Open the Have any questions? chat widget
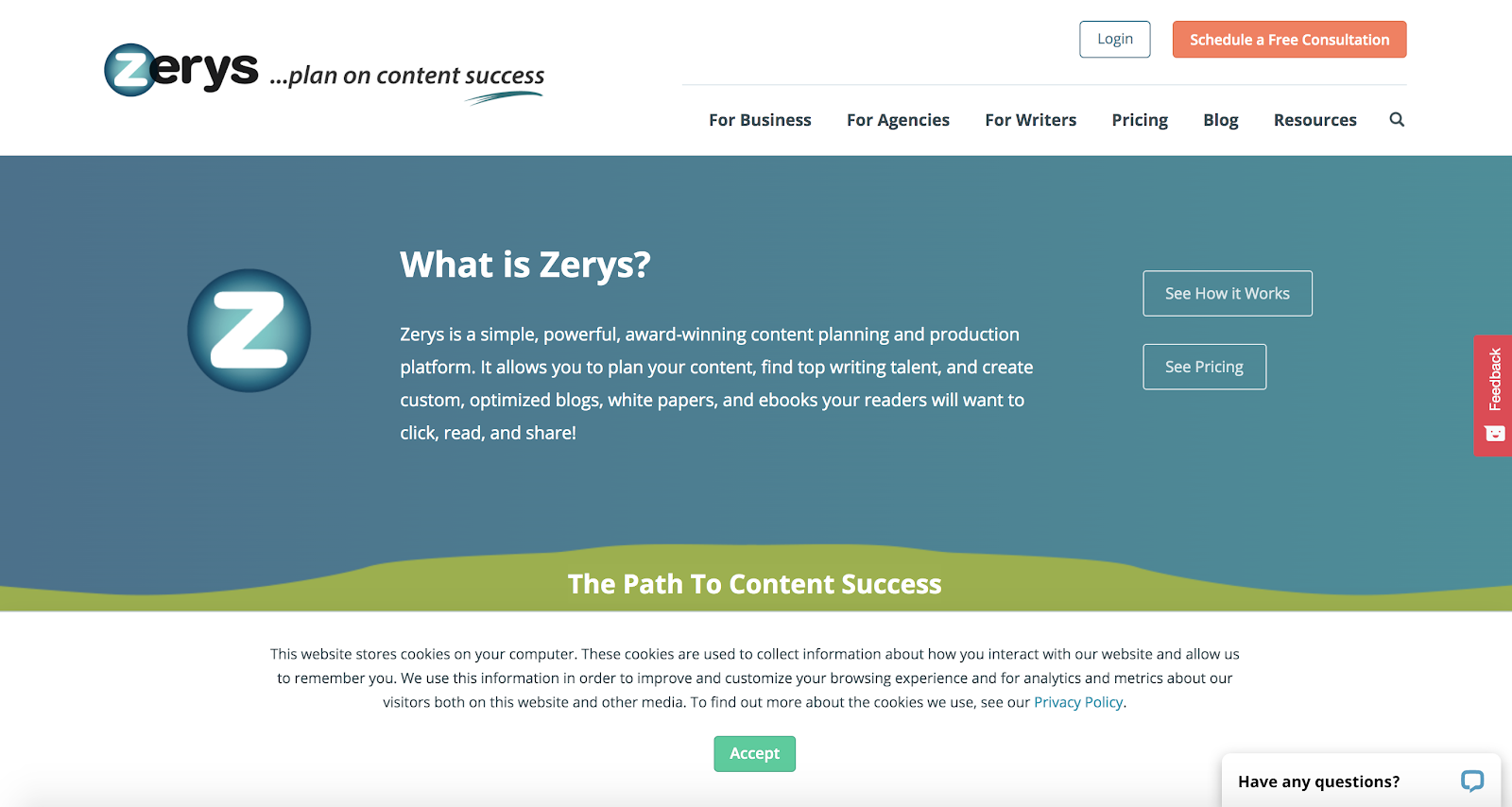This screenshot has height=807, width=1512. pos(1361,781)
